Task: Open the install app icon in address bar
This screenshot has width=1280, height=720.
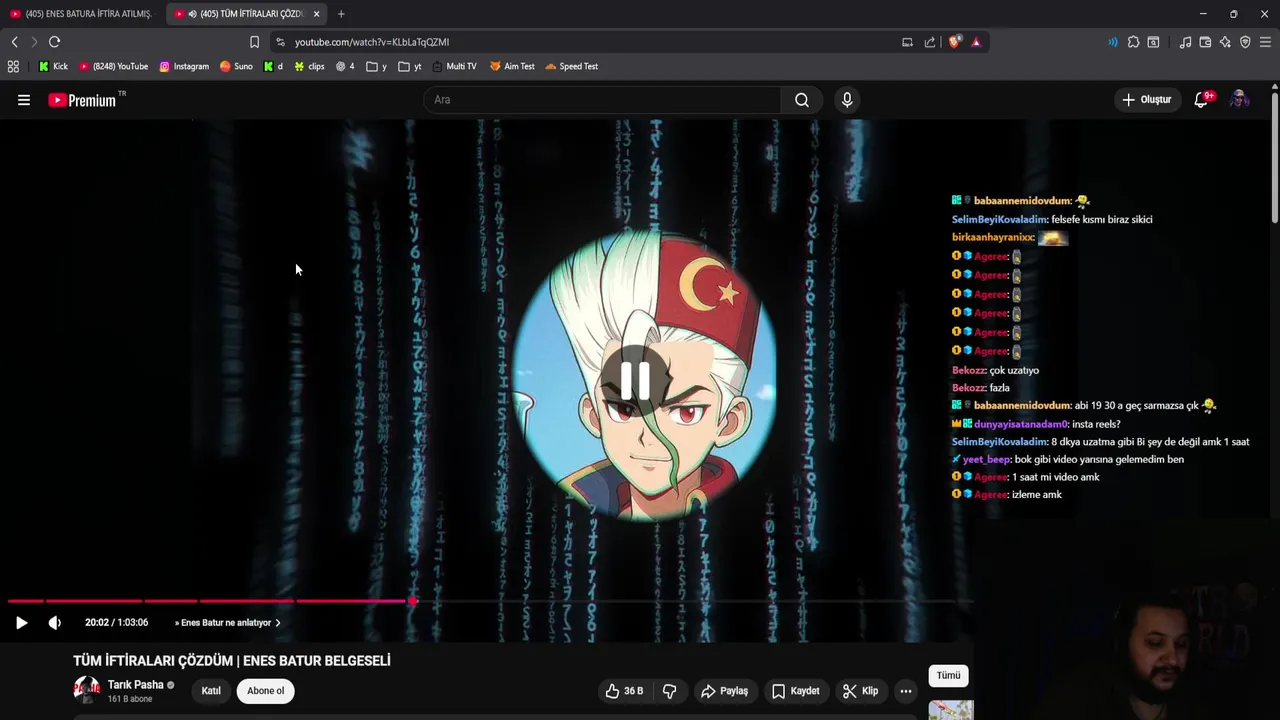Action: (907, 42)
